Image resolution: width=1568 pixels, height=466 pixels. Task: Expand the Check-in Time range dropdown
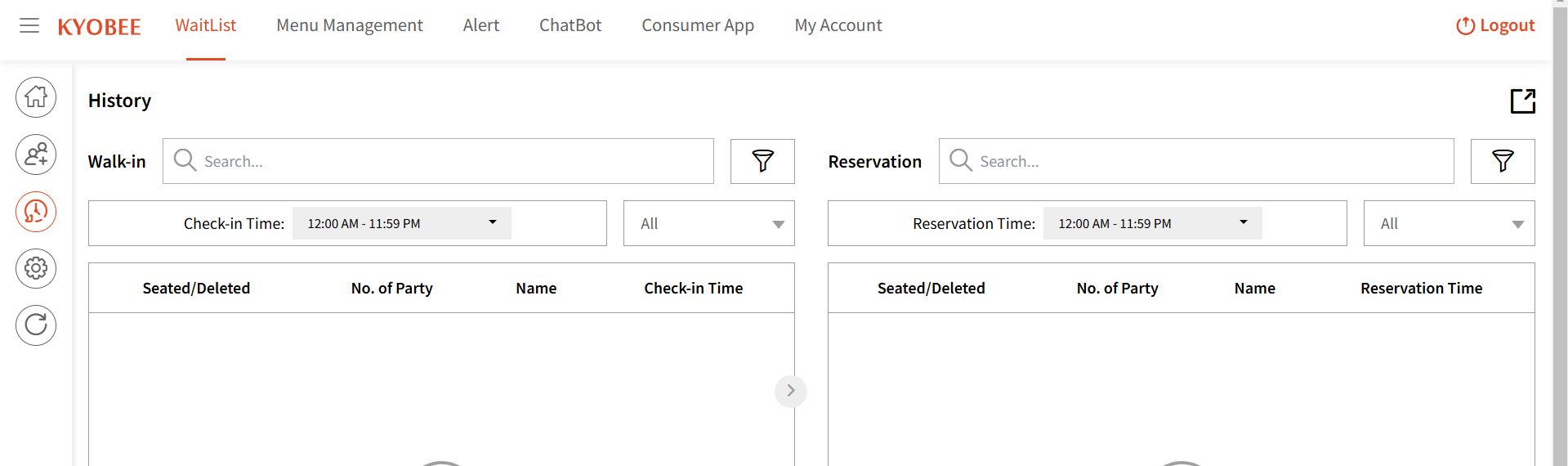tap(402, 223)
